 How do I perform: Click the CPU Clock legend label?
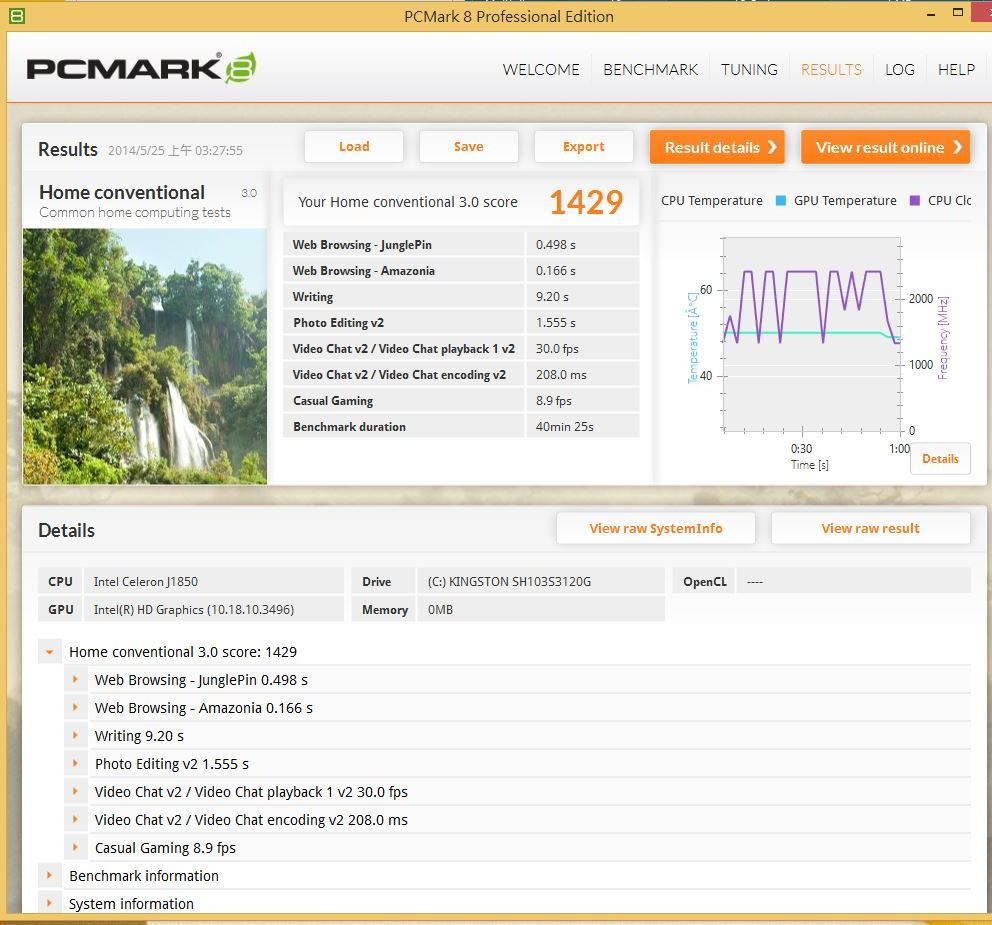click(949, 201)
